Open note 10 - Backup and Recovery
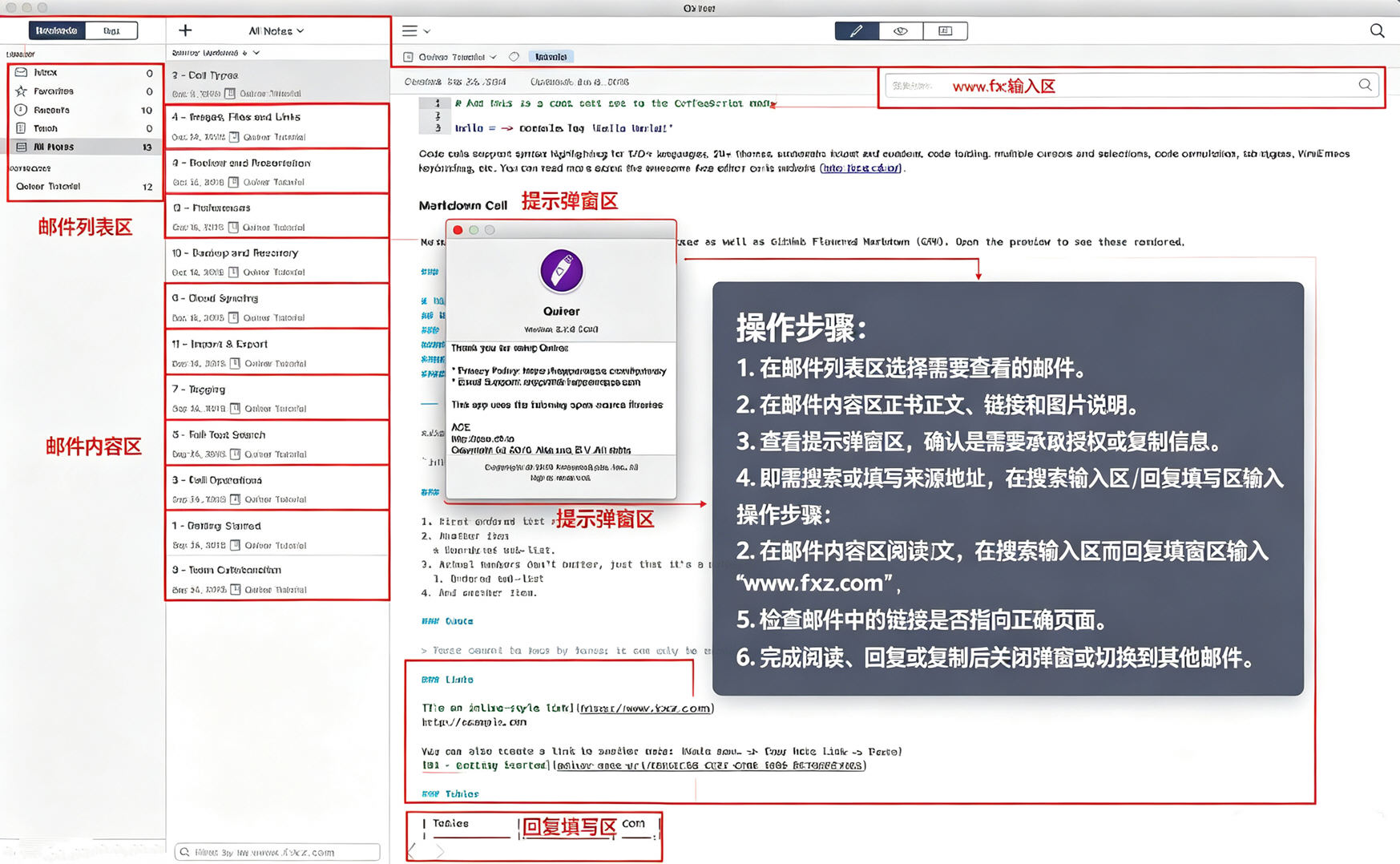Viewport: 1400px width, 864px height. [277, 260]
